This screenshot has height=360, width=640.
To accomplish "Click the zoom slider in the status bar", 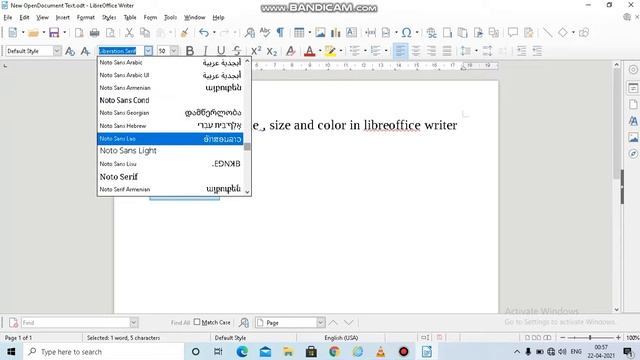I will click(x=590, y=338).
